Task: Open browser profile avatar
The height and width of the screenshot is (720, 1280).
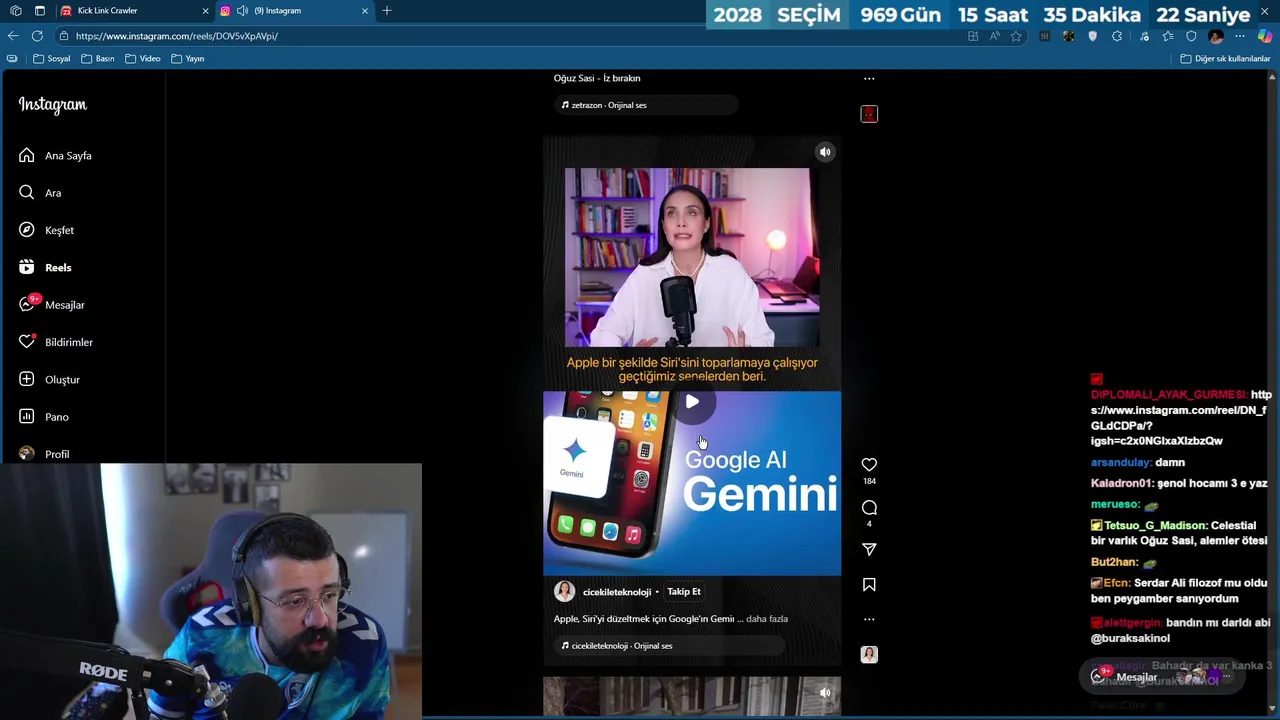Action: [x=1216, y=36]
